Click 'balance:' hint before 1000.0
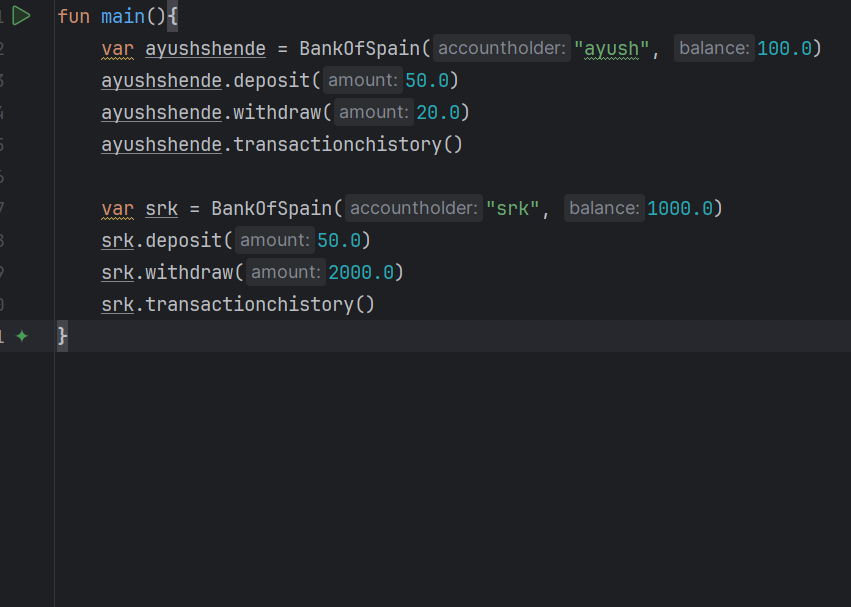The height and width of the screenshot is (607, 851). (605, 208)
